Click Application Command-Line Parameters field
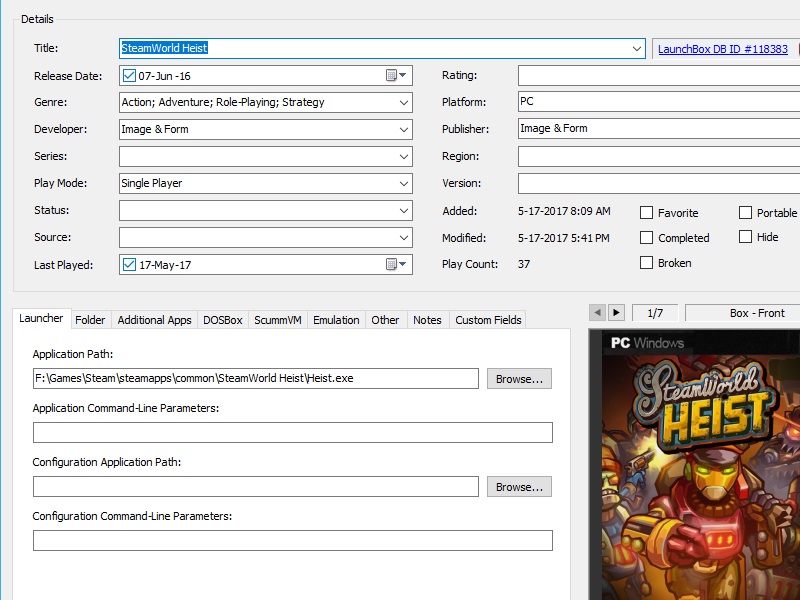 (293, 433)
